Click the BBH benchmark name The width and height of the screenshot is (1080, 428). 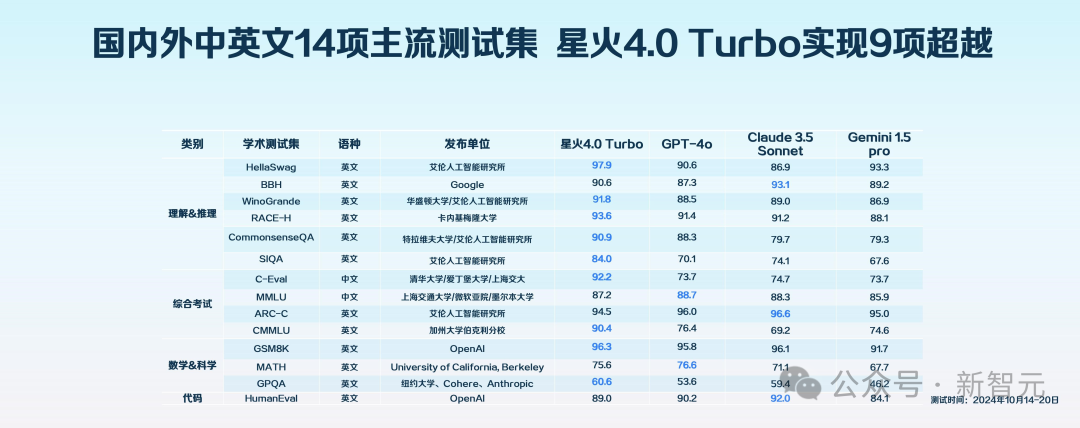click(x=271, y=184)
